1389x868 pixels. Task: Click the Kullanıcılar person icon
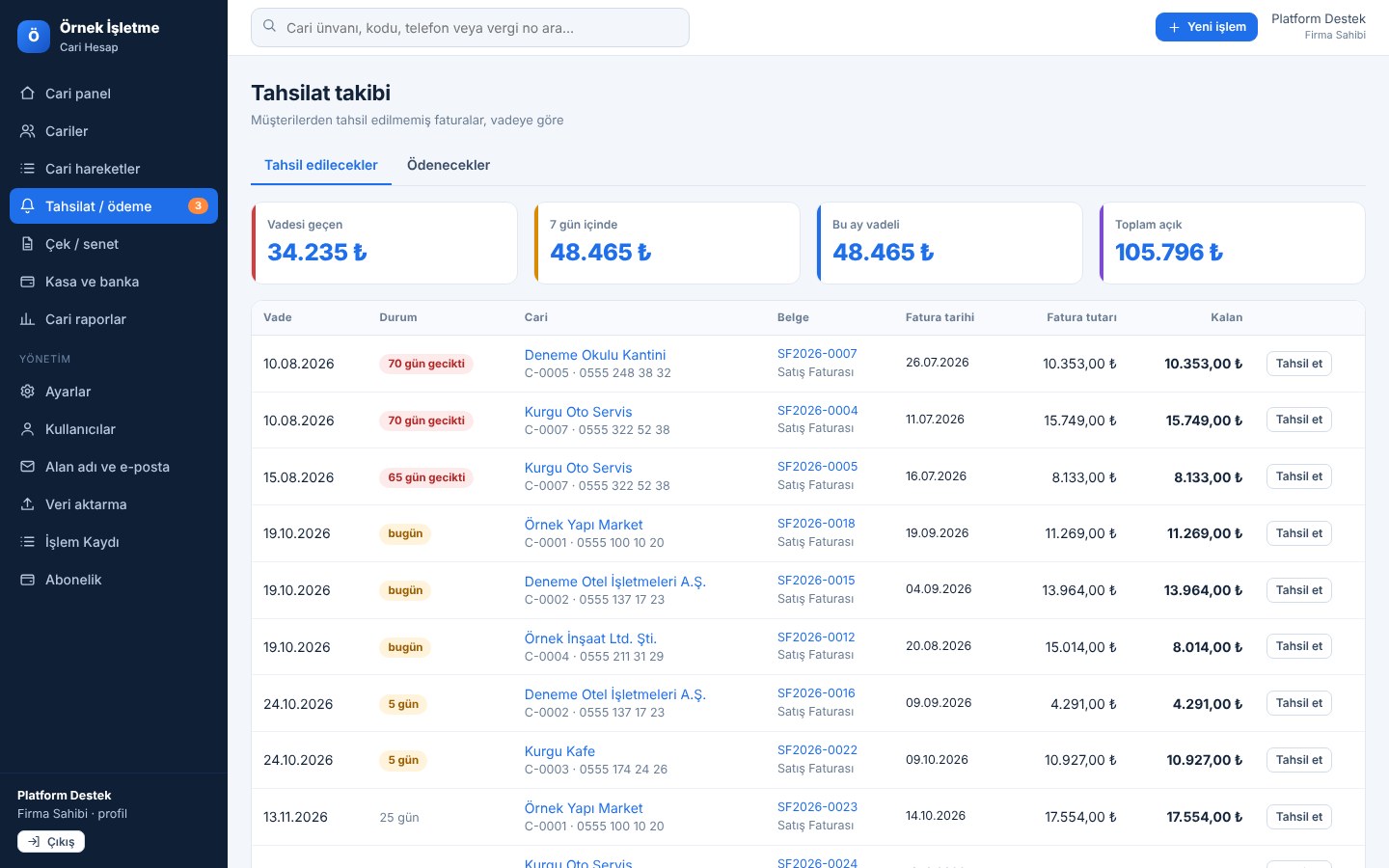point(27,429)
